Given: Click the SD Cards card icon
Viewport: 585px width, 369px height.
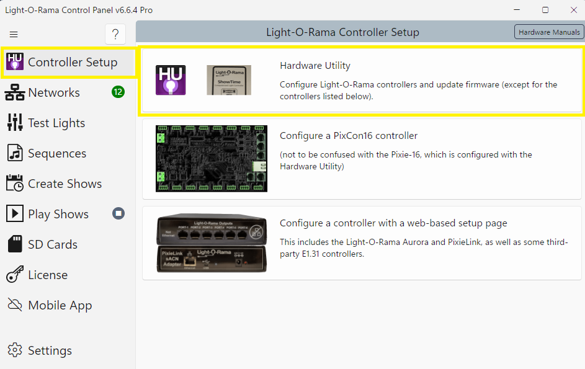Looking at the screenshot, I should (x=15, y=244).
